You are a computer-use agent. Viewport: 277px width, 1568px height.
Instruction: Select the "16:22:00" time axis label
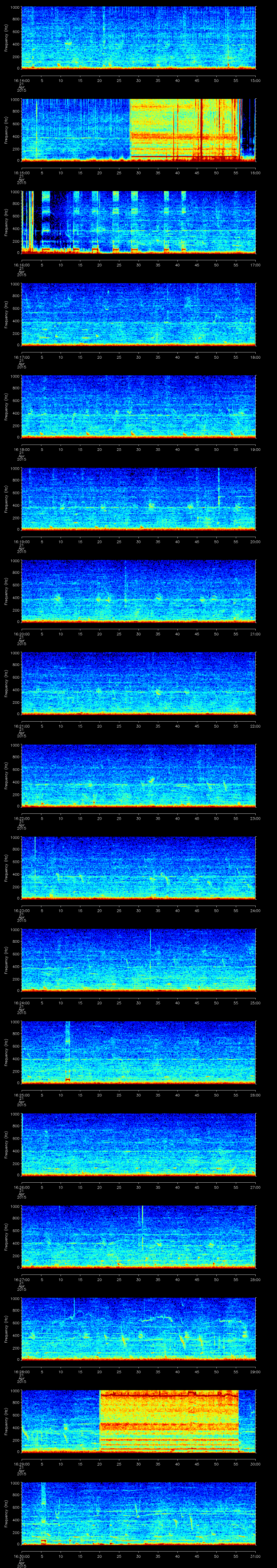pyautogui.click(x=22, y=818)
